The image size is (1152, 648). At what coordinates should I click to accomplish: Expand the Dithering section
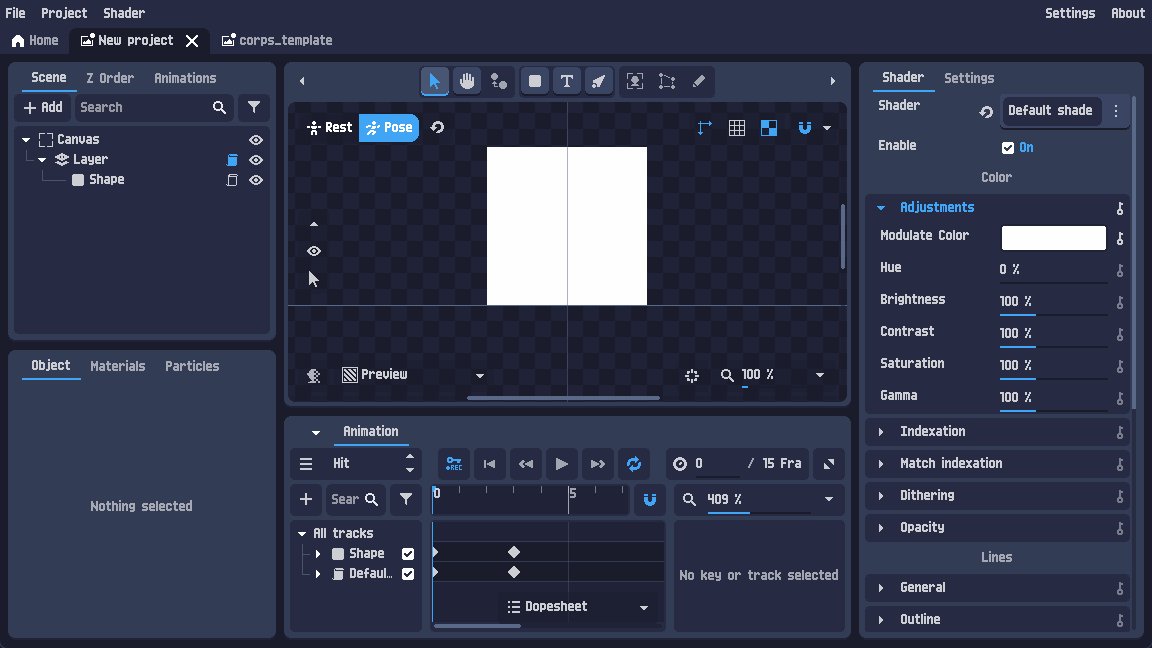[880, 496]
